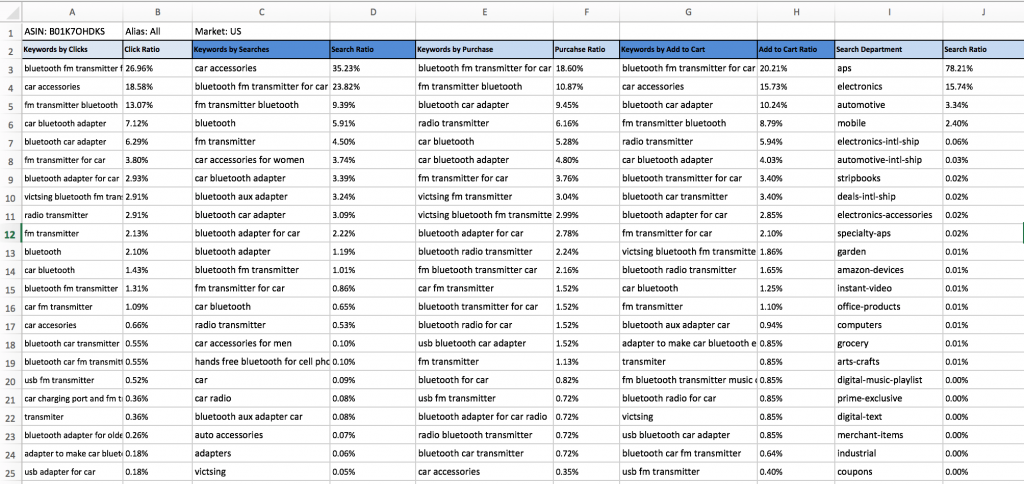Screen dimensions: 1024x484
Task: Click the 'car accessories for women' cell
Action: click(261, 160)
